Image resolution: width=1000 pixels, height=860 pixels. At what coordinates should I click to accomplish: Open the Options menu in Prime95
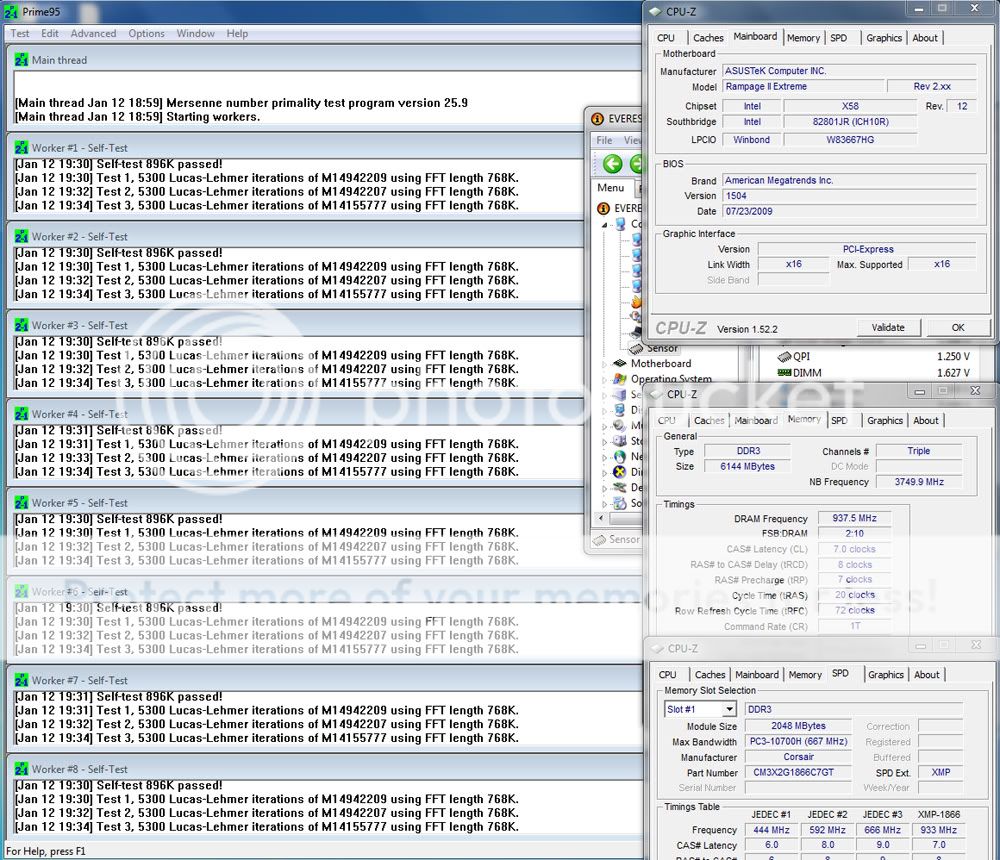tap(147, 34)
